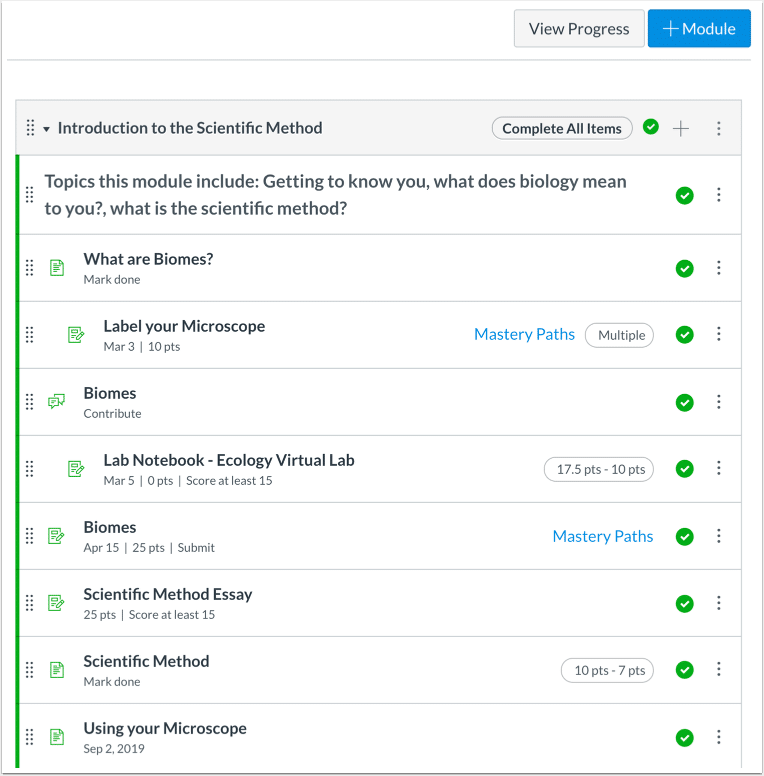Click the discussion icon beside Biomes Contribute
The height and width of the screenshot is (776, 764).
click(x=57, y=402)
